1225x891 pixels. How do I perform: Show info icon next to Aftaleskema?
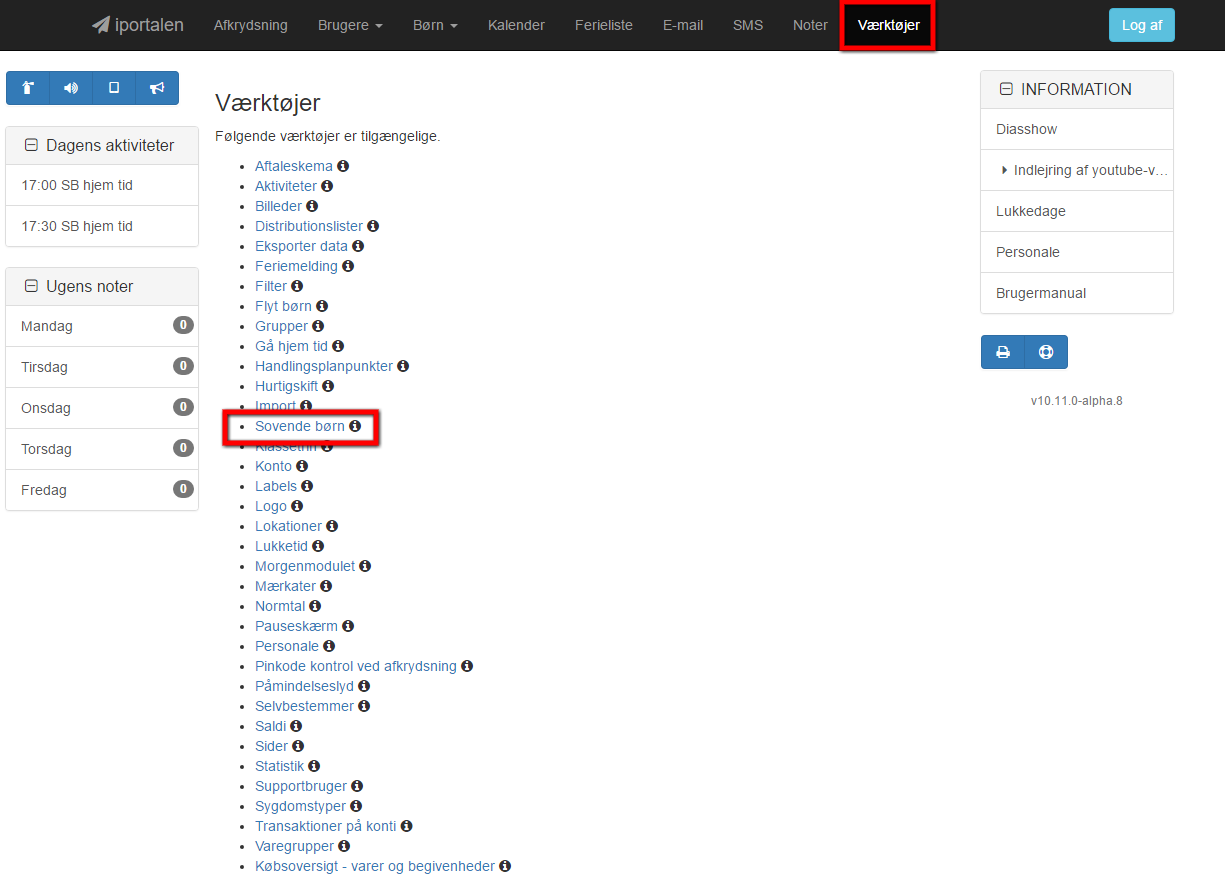click(x=343, y=166)
